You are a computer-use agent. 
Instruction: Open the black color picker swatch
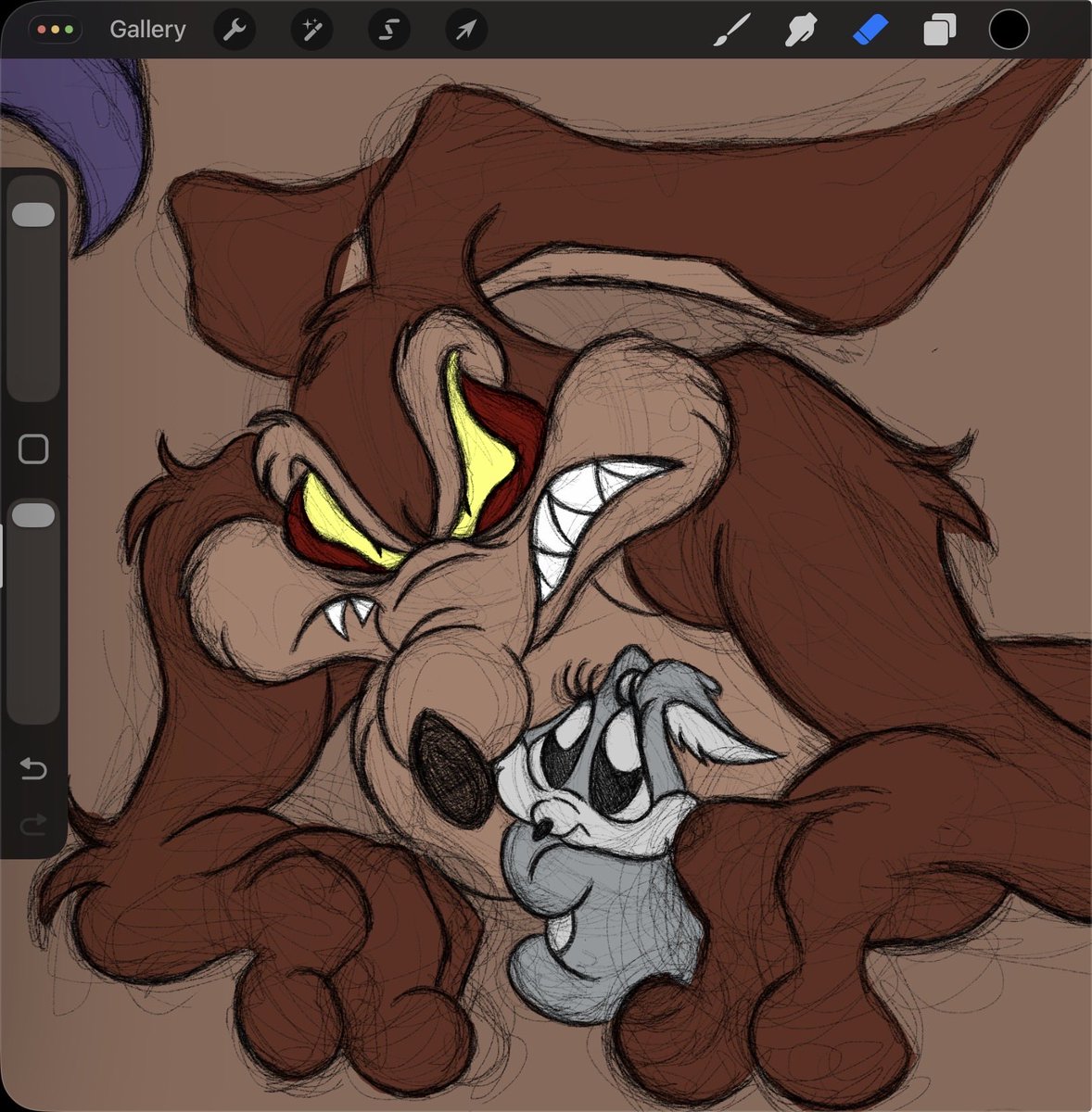(1009, 30)
